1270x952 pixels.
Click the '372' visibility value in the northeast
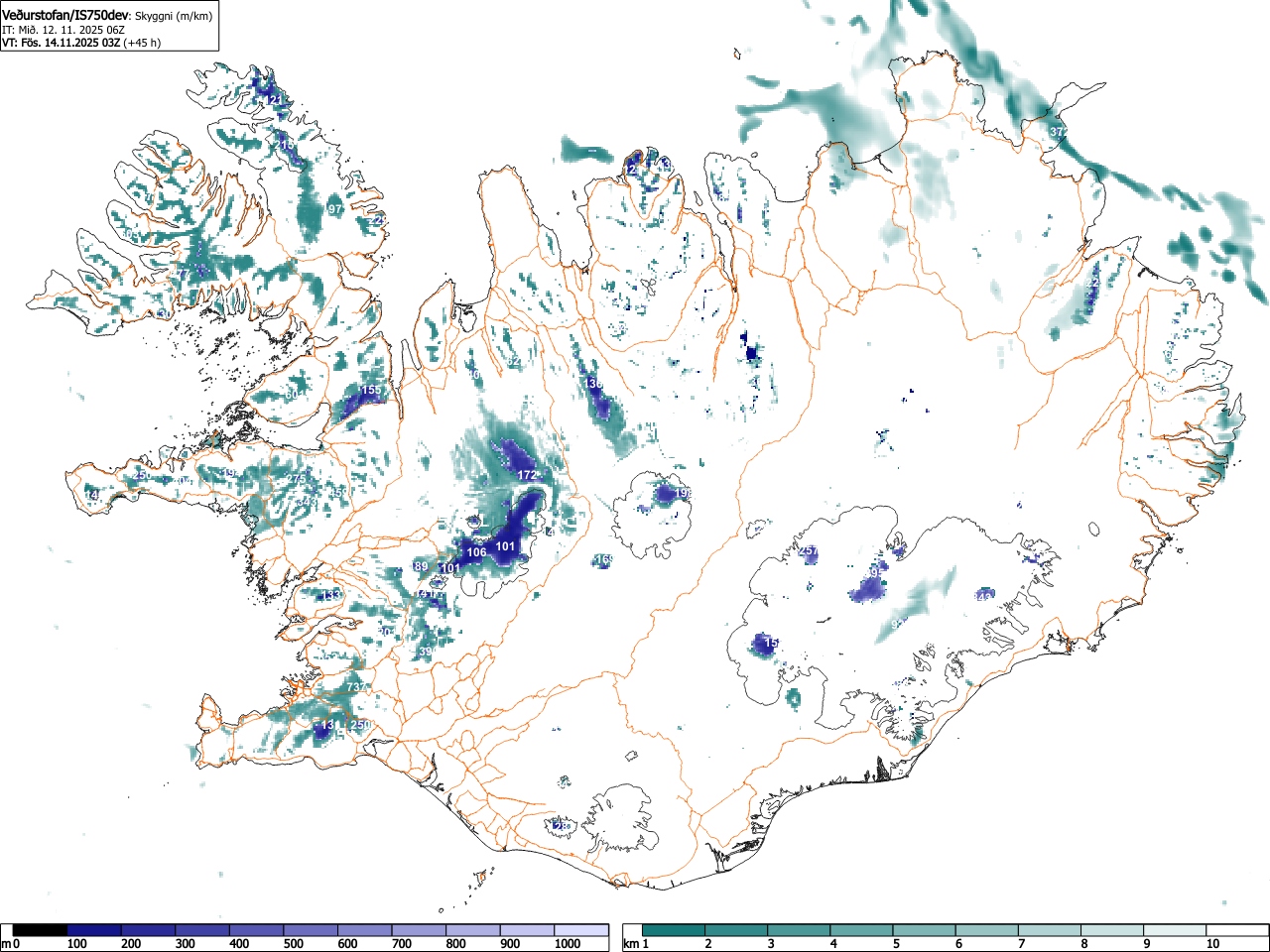pos(1059,132)
